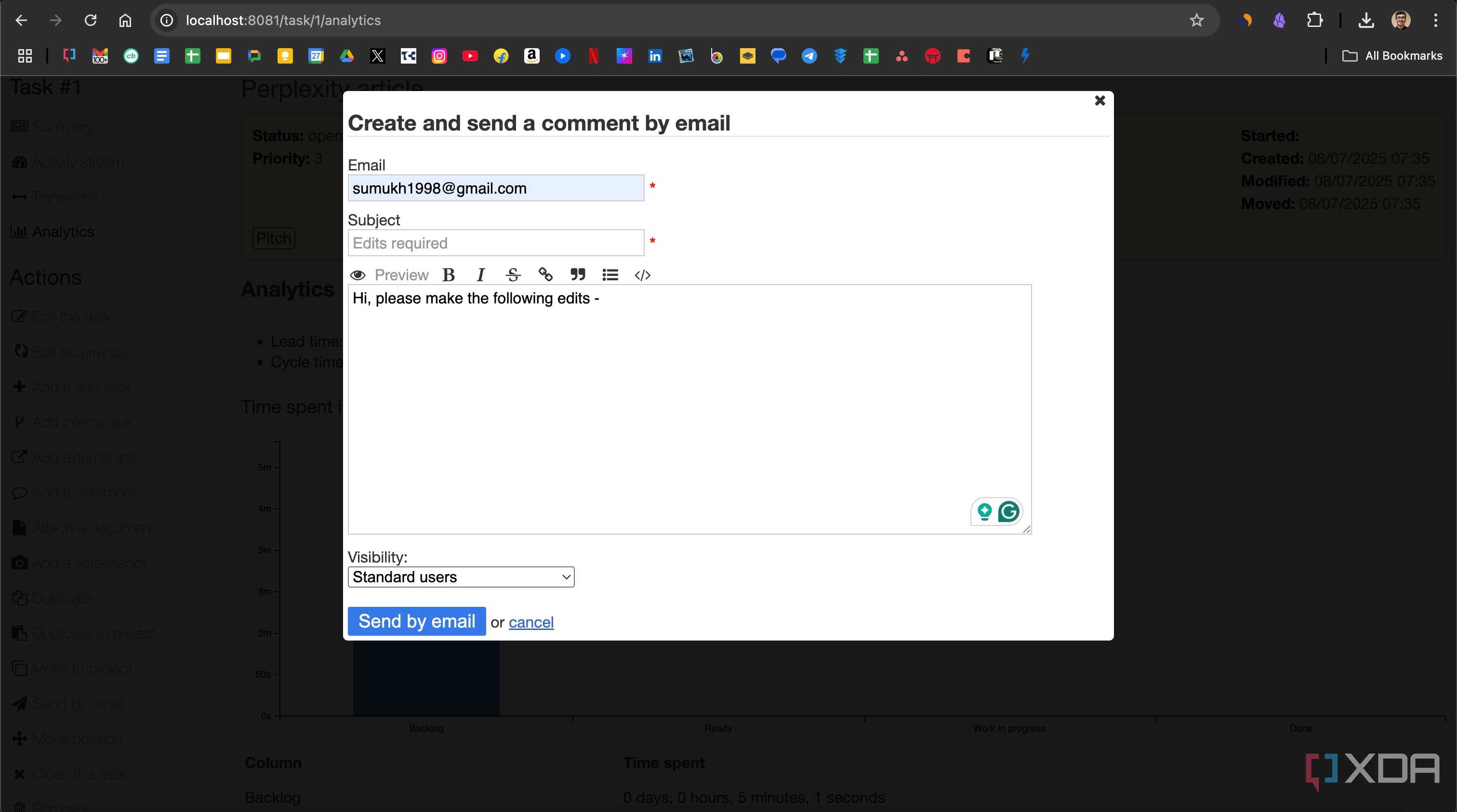Insert a link via the editor toolbar
The image size is (1457, 812).
[x=545, y=275]
